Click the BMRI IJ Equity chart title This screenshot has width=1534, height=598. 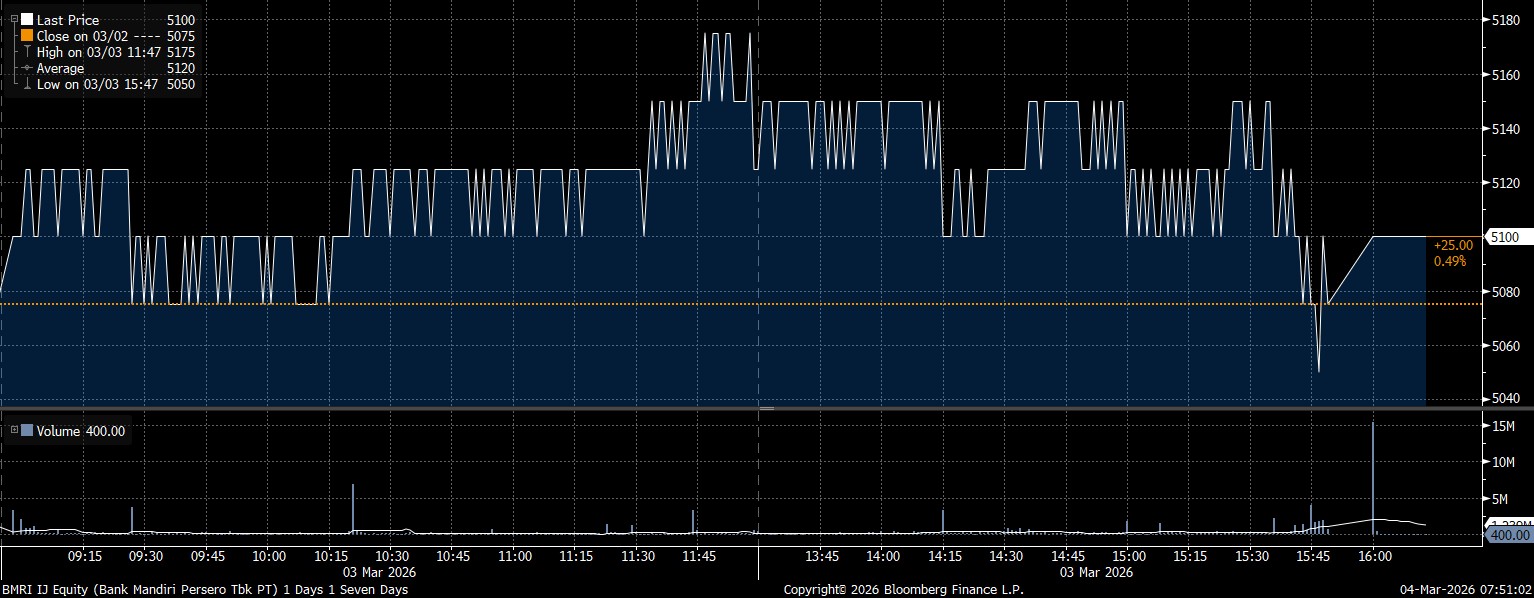point(203,590)
